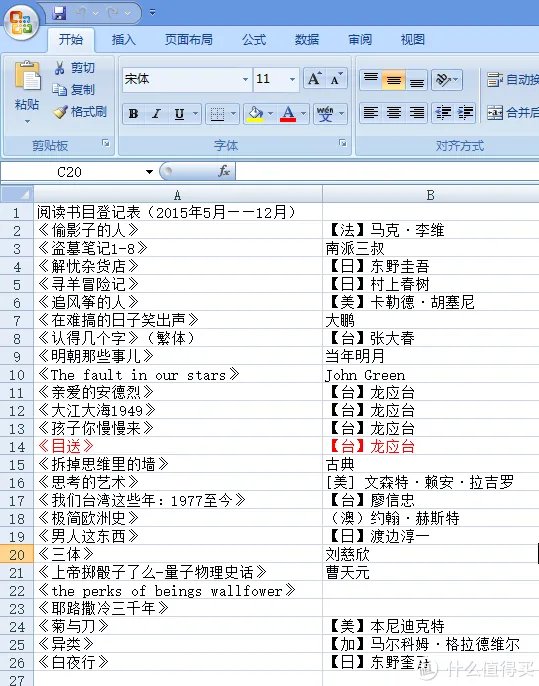Click the Save icon in quick access toolbar

(x=59, y=13)
